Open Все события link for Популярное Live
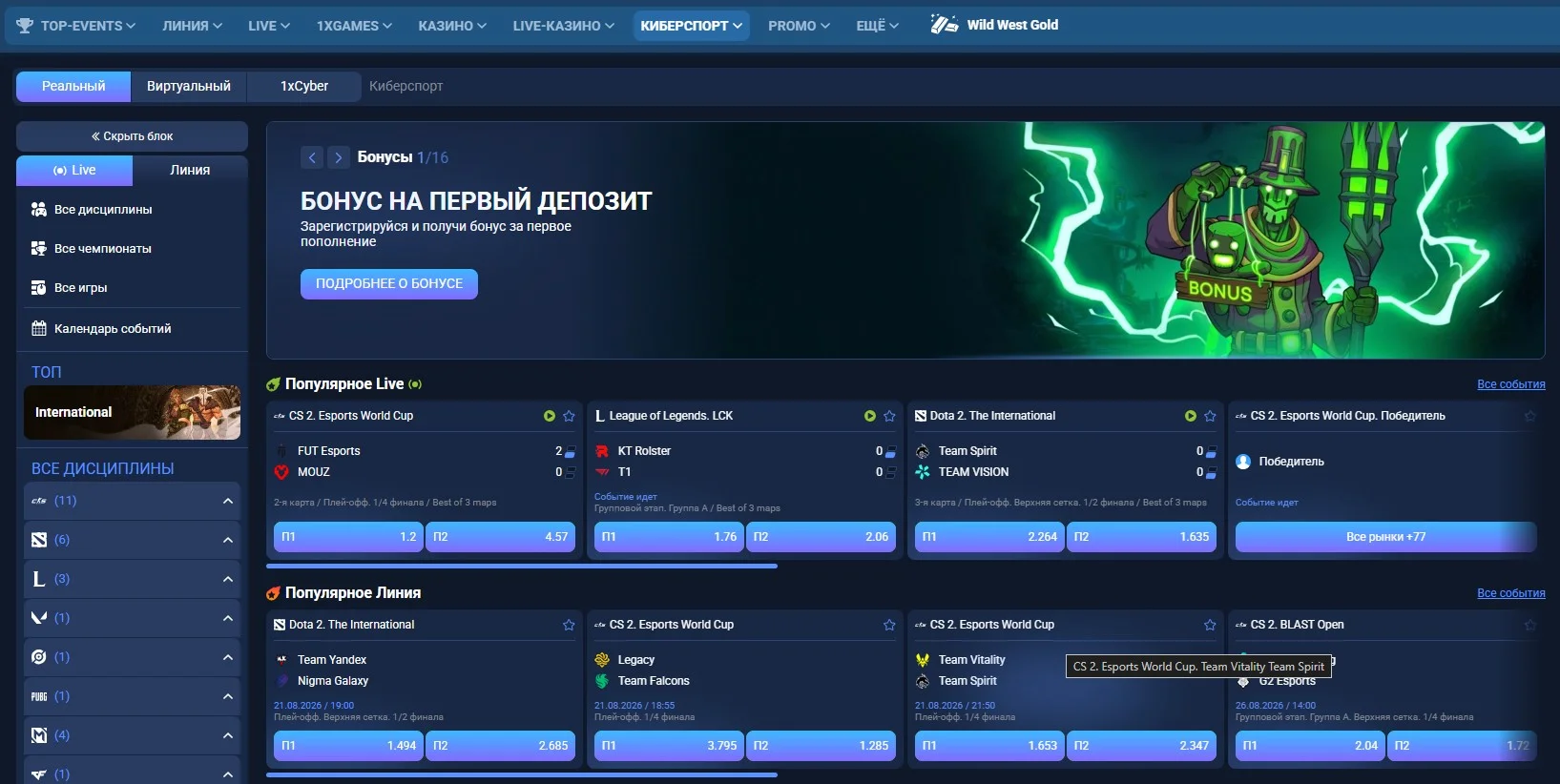This screenshot has height=784, width=1560. 1511,384
